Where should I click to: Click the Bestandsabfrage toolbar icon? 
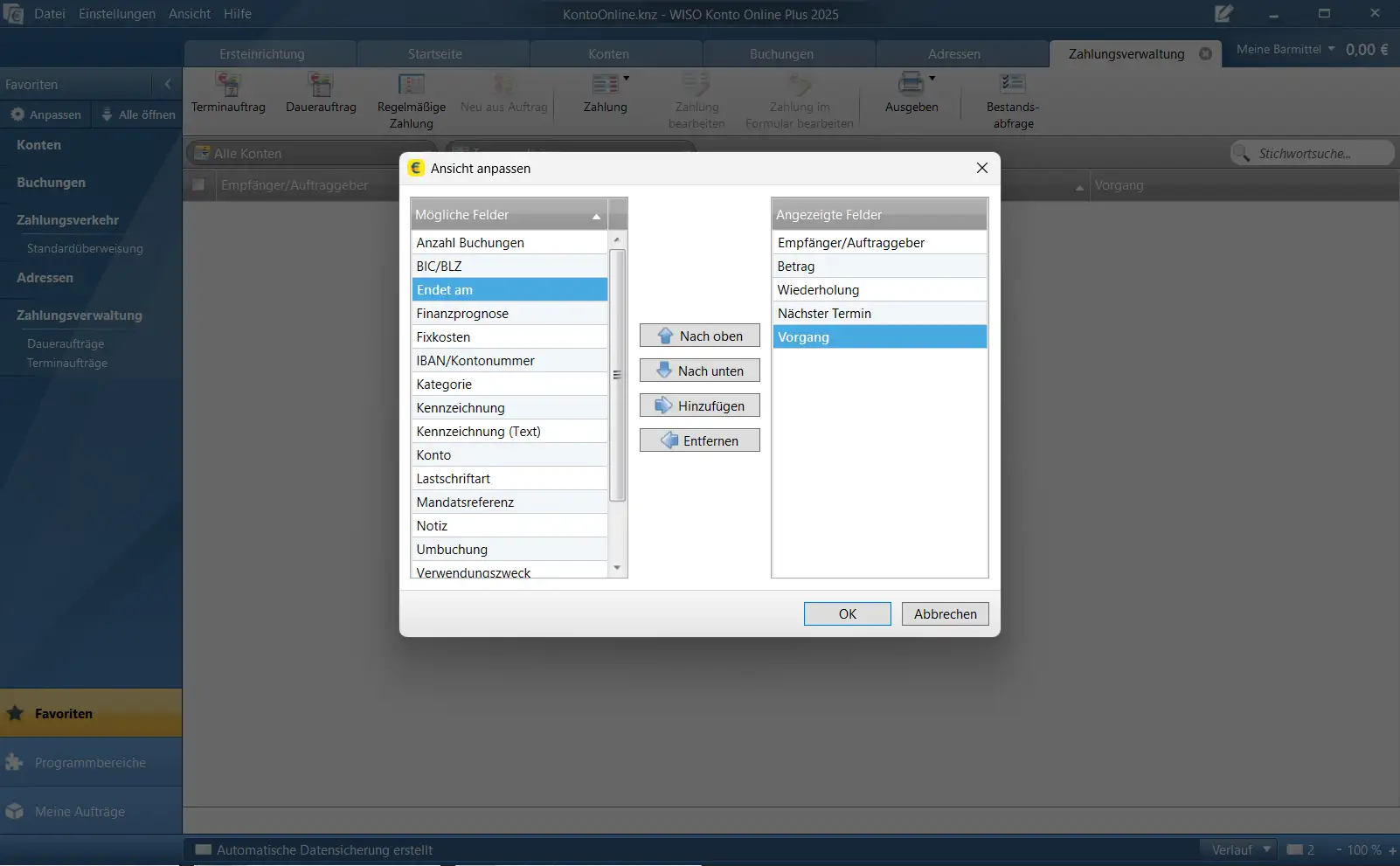tap(1013, 84)
